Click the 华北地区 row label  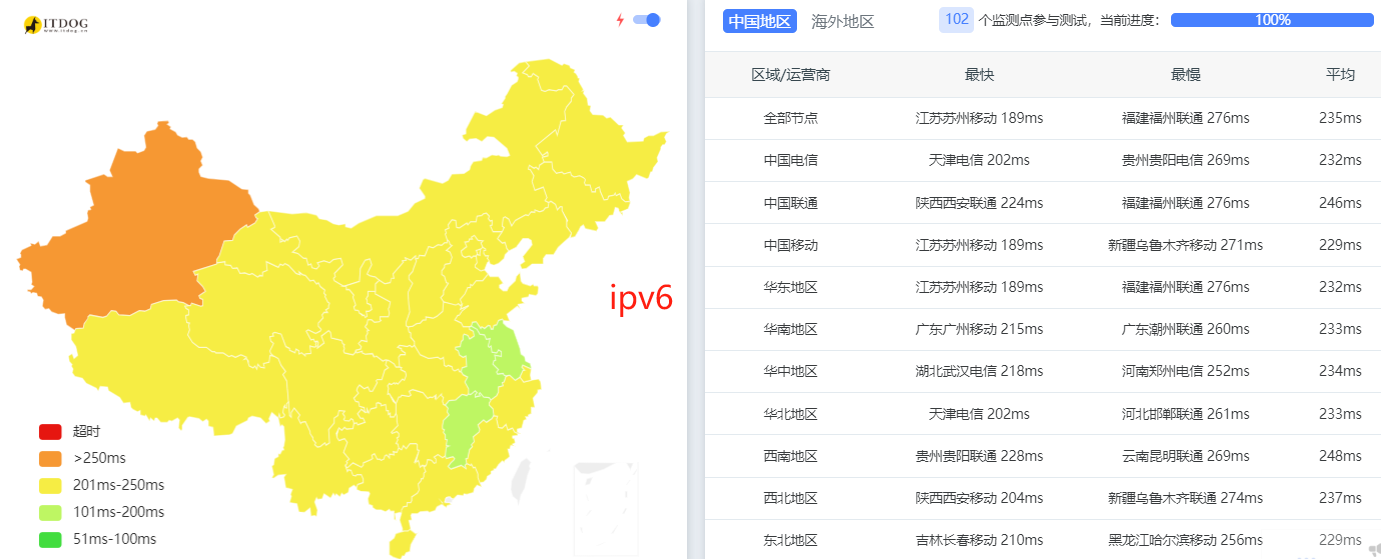tap(791, 414)
